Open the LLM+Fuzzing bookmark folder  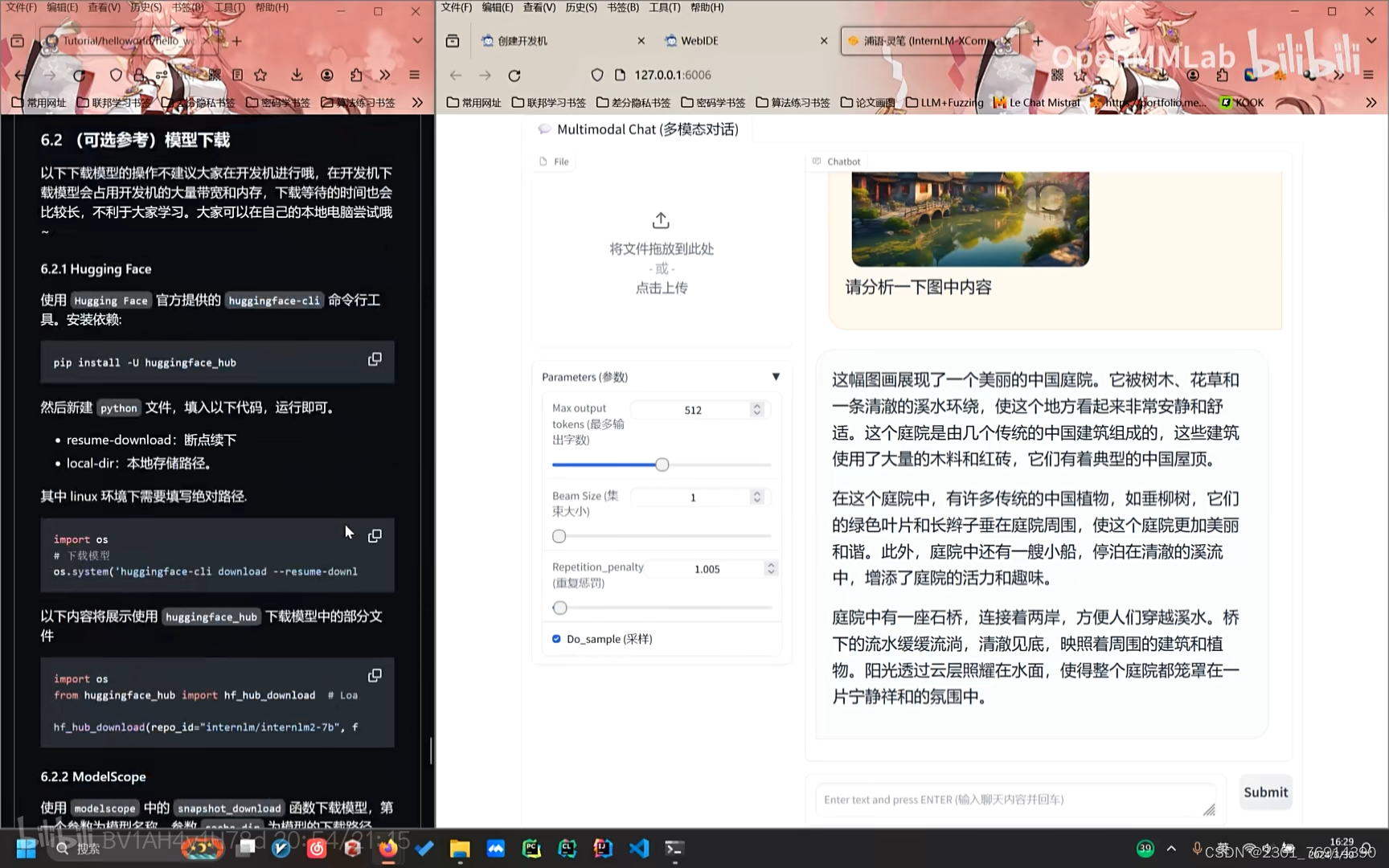coord(944,102)
